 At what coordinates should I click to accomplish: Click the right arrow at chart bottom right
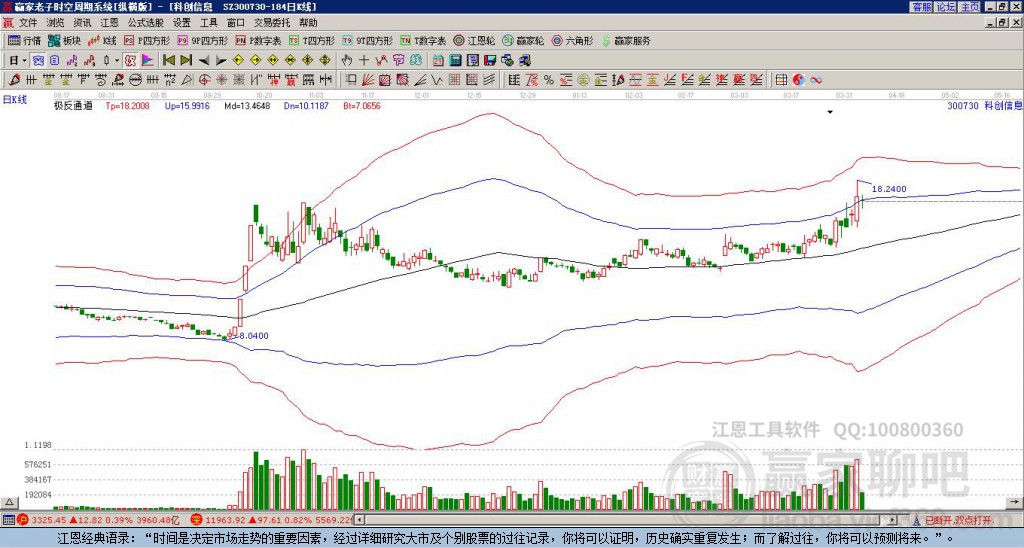click(1014, 502)
